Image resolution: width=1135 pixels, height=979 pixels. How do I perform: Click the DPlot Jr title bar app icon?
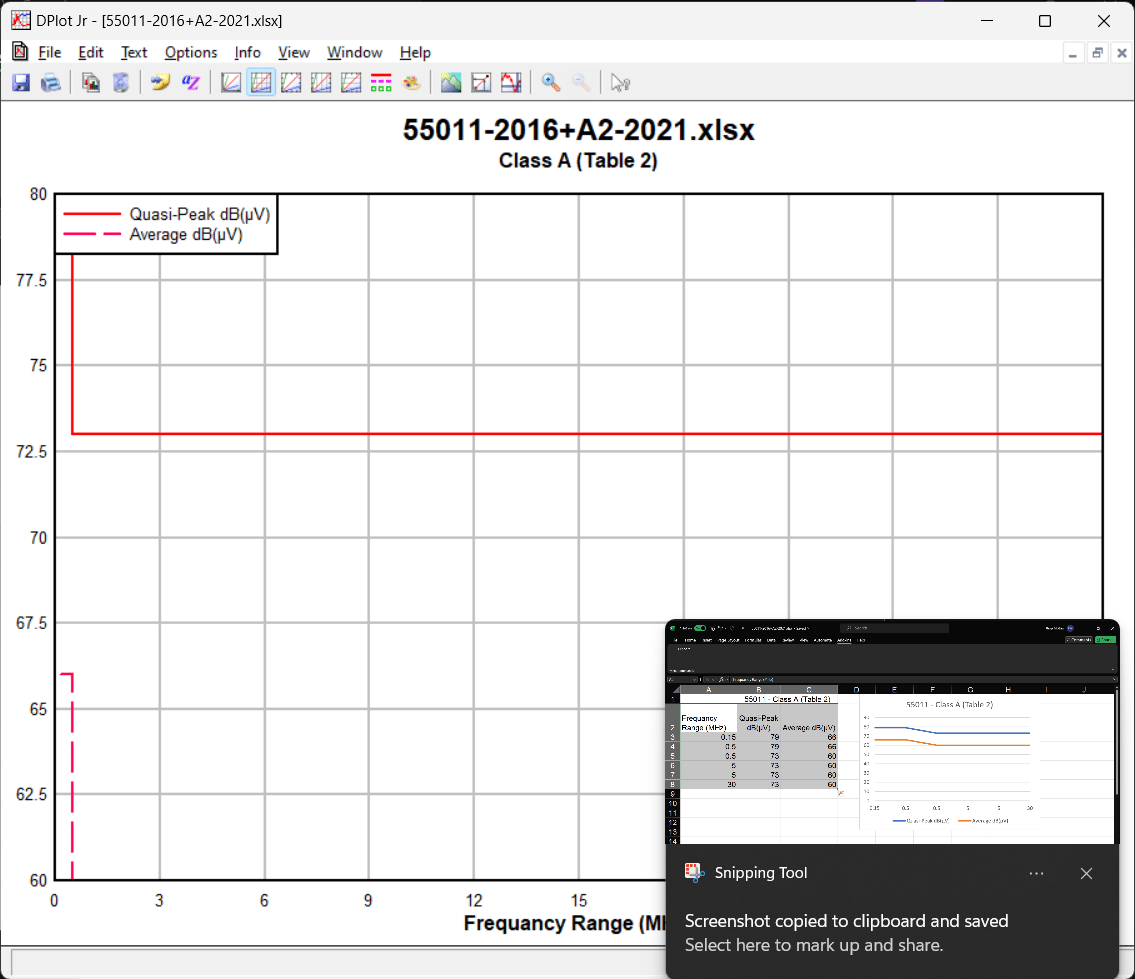[x=20, y=20]
